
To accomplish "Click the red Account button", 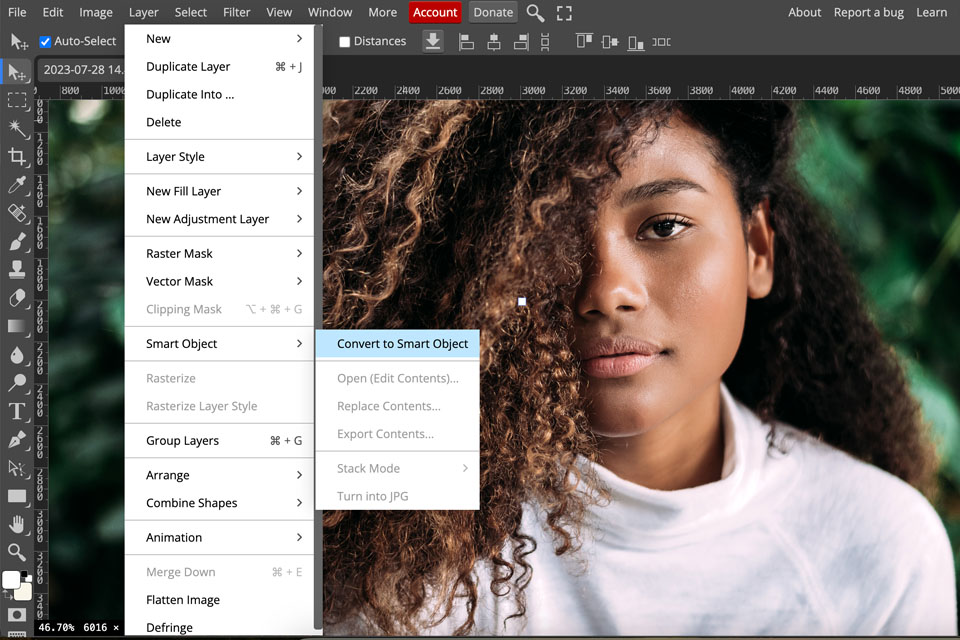I will click(435, 13).
